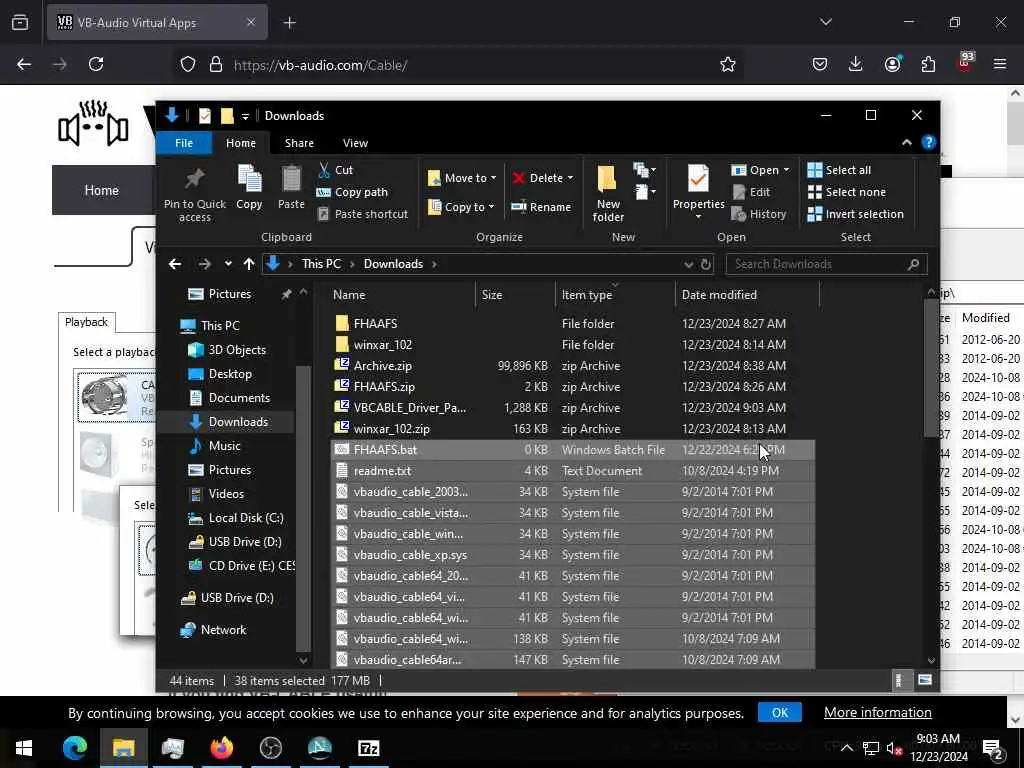This screenshot has height=768, width=1024.
Task: Click the Paste ribbon icon
Action: 291,188
